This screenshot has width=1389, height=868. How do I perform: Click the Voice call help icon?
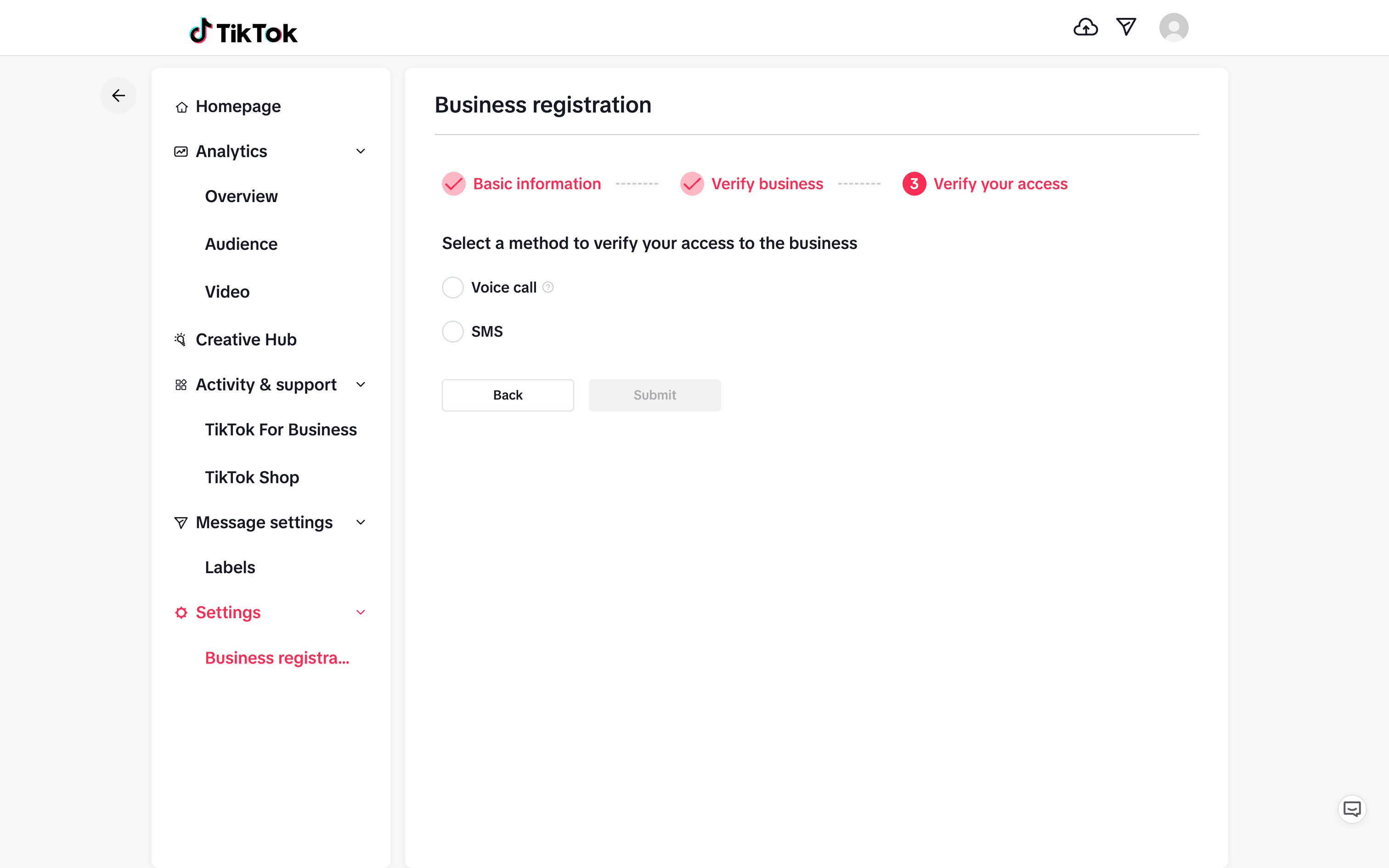click(x=548, y=287)
